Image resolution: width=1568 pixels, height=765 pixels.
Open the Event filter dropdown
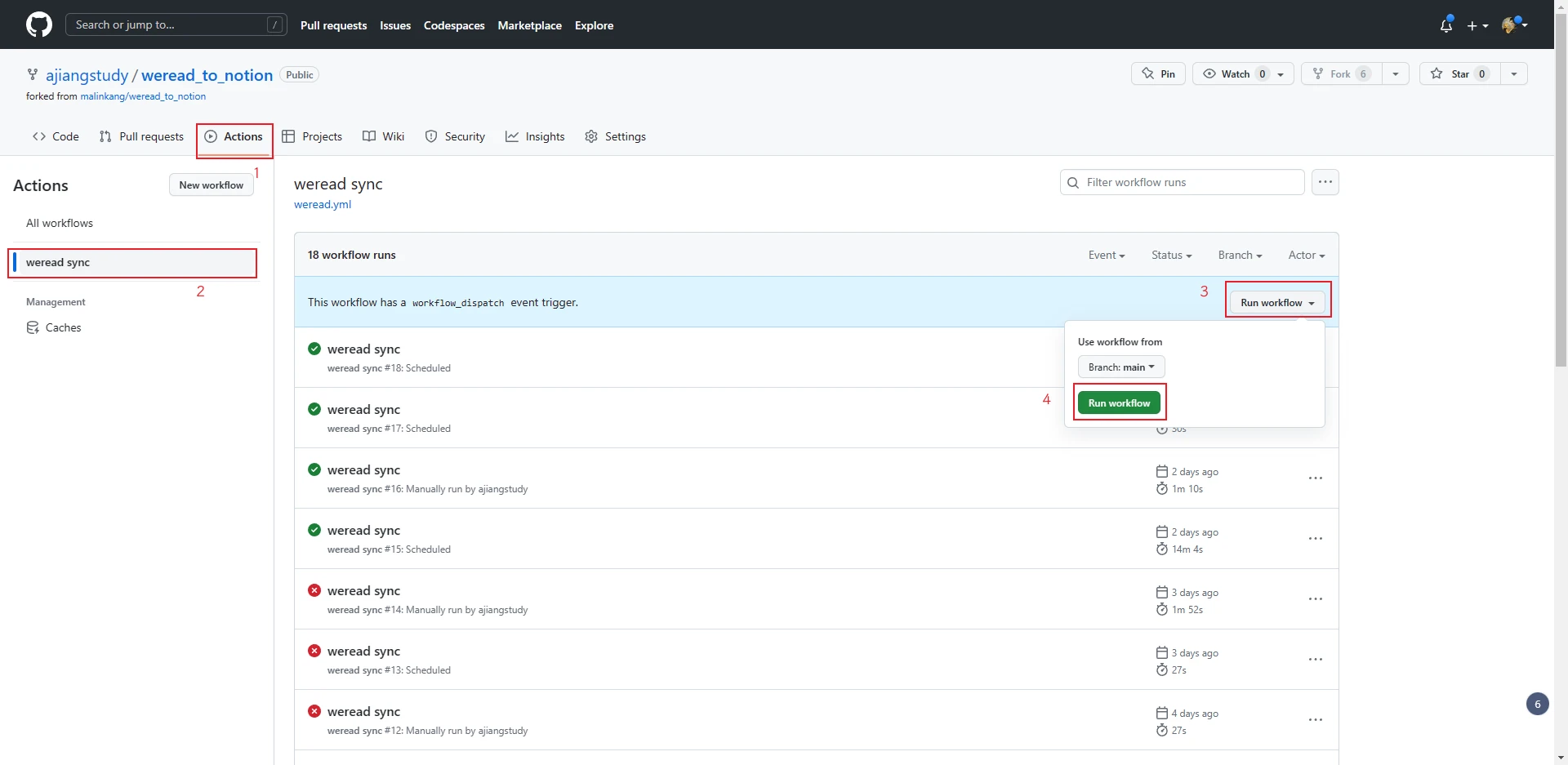coord(1107,255)
